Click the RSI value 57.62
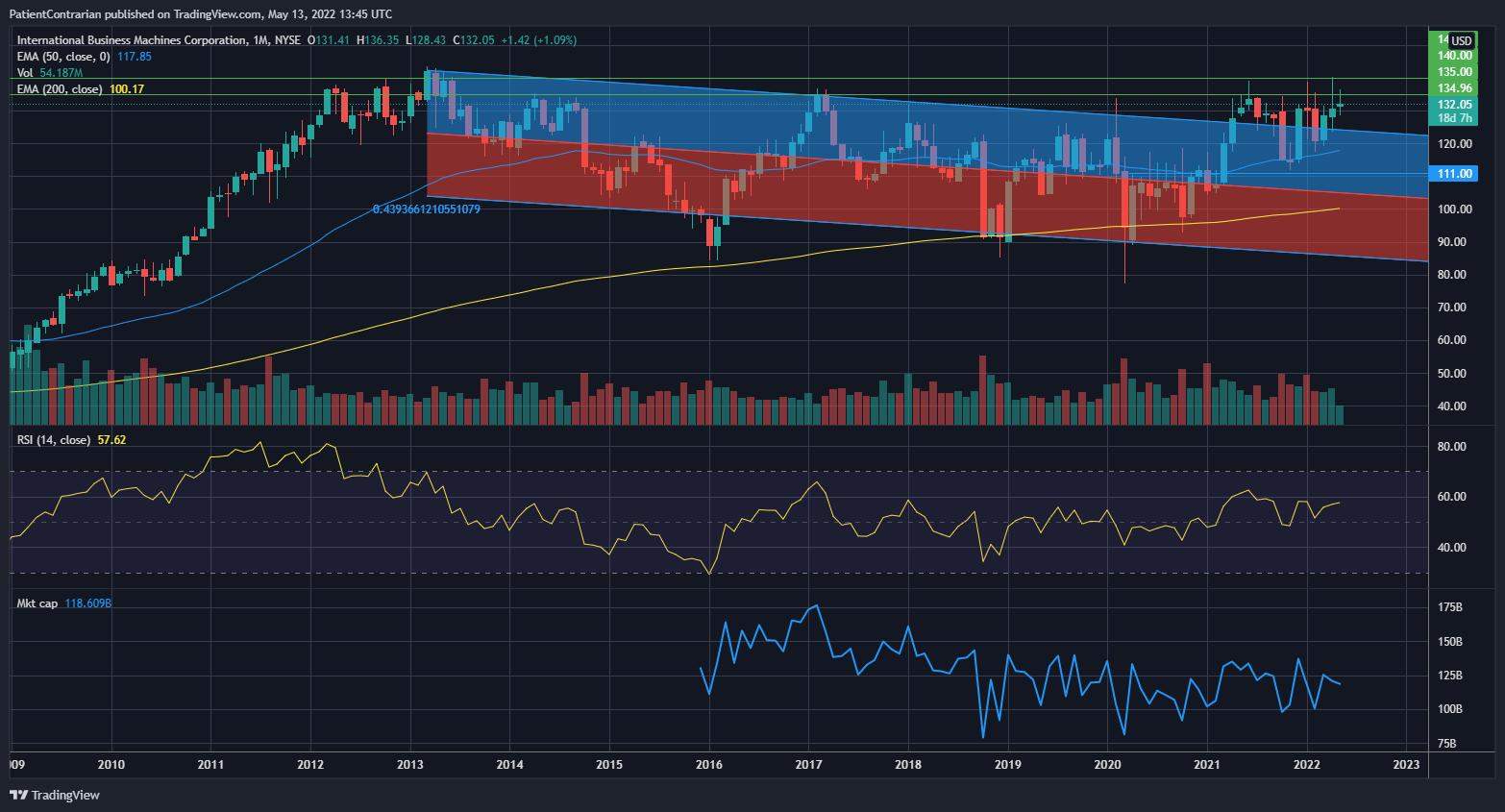The width and height of the screenshot is (1505, 812). [111, 440]
